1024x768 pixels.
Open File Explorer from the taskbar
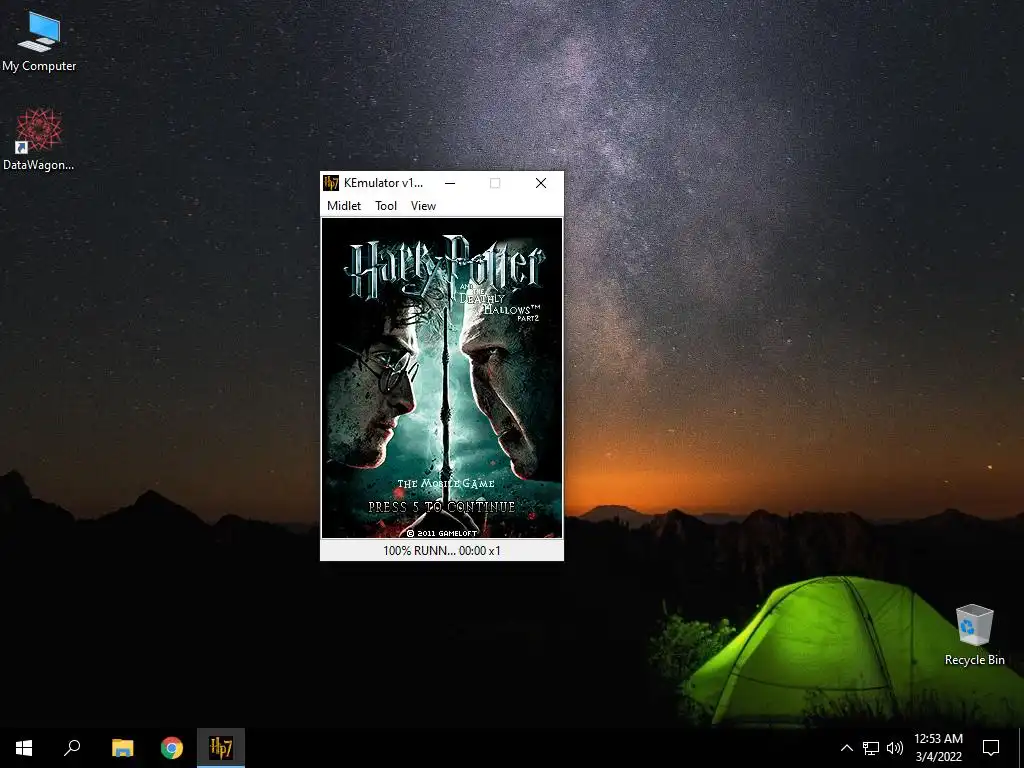pos(122,748)
